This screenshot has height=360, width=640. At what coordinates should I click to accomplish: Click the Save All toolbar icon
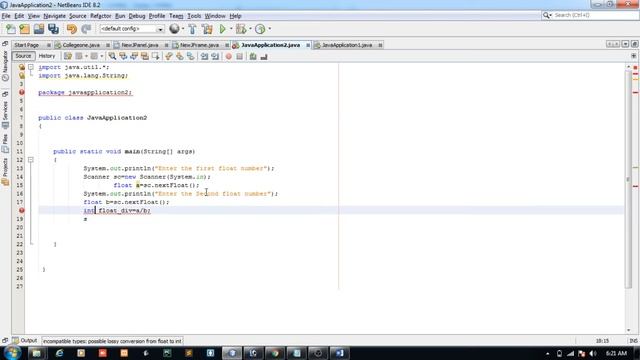[x=53, y=29]
